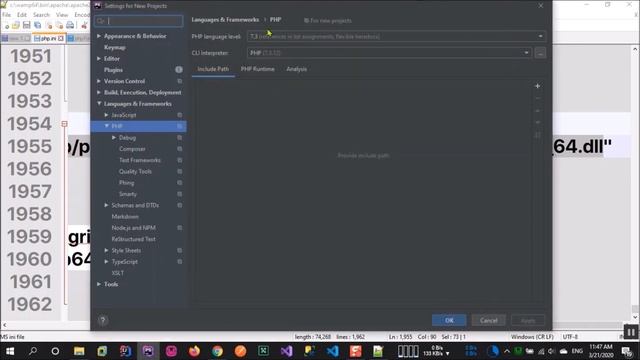
Task: Open Firefox from taskbar
Action: coord(194,351)
